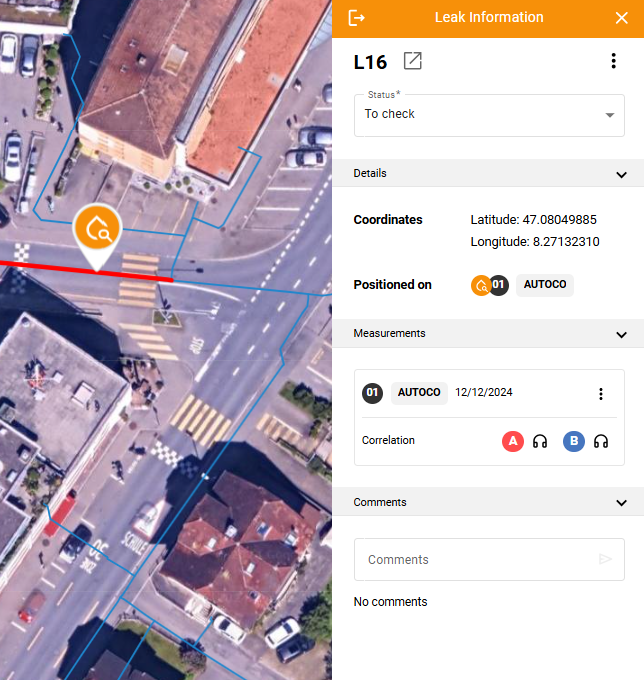Image resolution: width=644 pixels, height=680 pixels.
Task: Click the orange leak icon beside Positioned on
Action: pos(481,285)
